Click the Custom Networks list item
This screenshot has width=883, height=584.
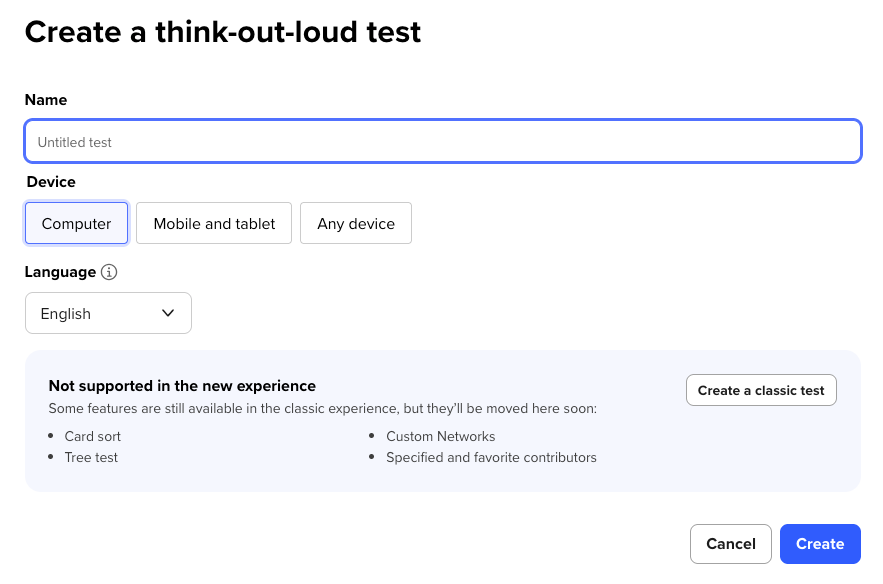[x=440, y=436]
